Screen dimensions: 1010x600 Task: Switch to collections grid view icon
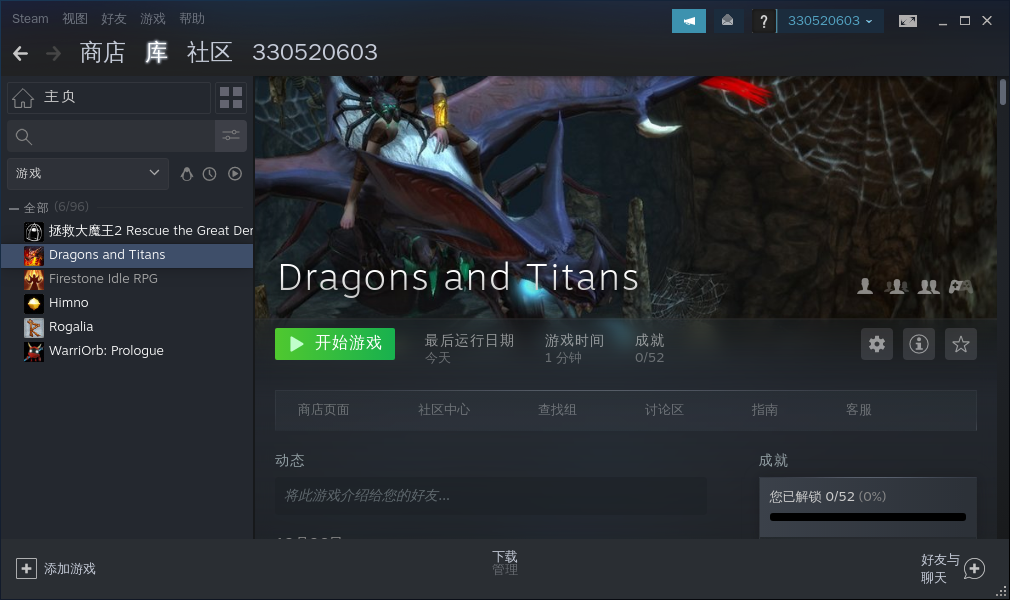click(x=231, y=97)
